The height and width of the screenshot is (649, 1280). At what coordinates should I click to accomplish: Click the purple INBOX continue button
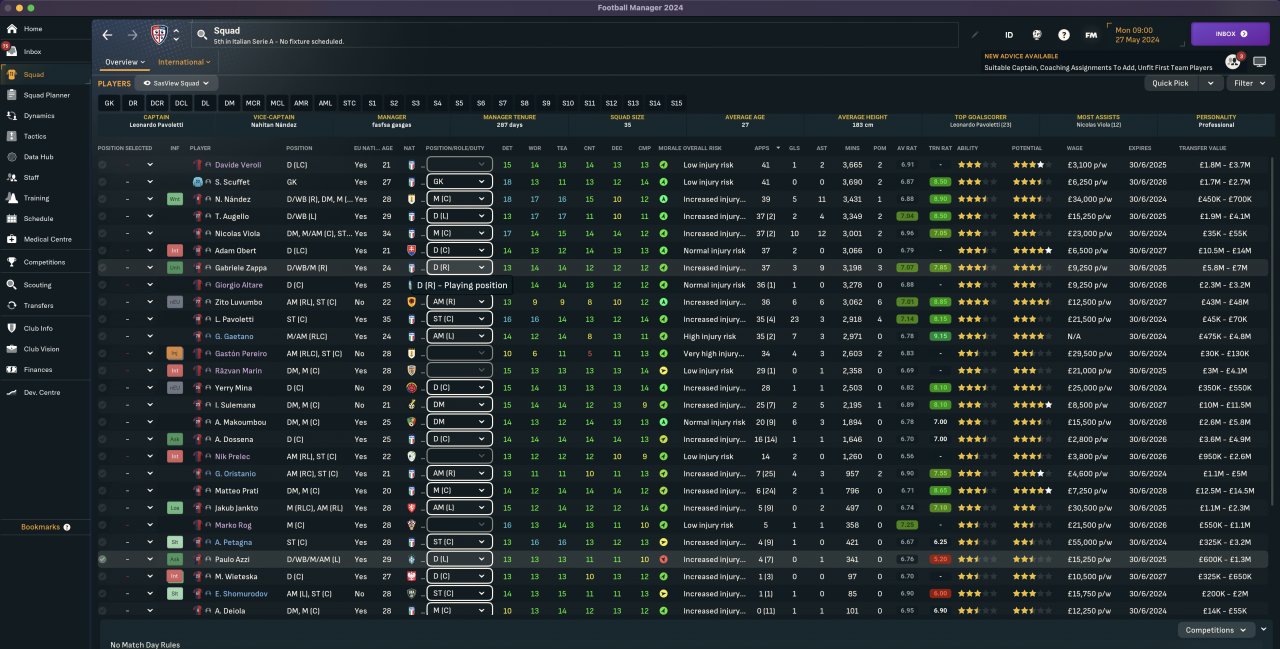1230,34
